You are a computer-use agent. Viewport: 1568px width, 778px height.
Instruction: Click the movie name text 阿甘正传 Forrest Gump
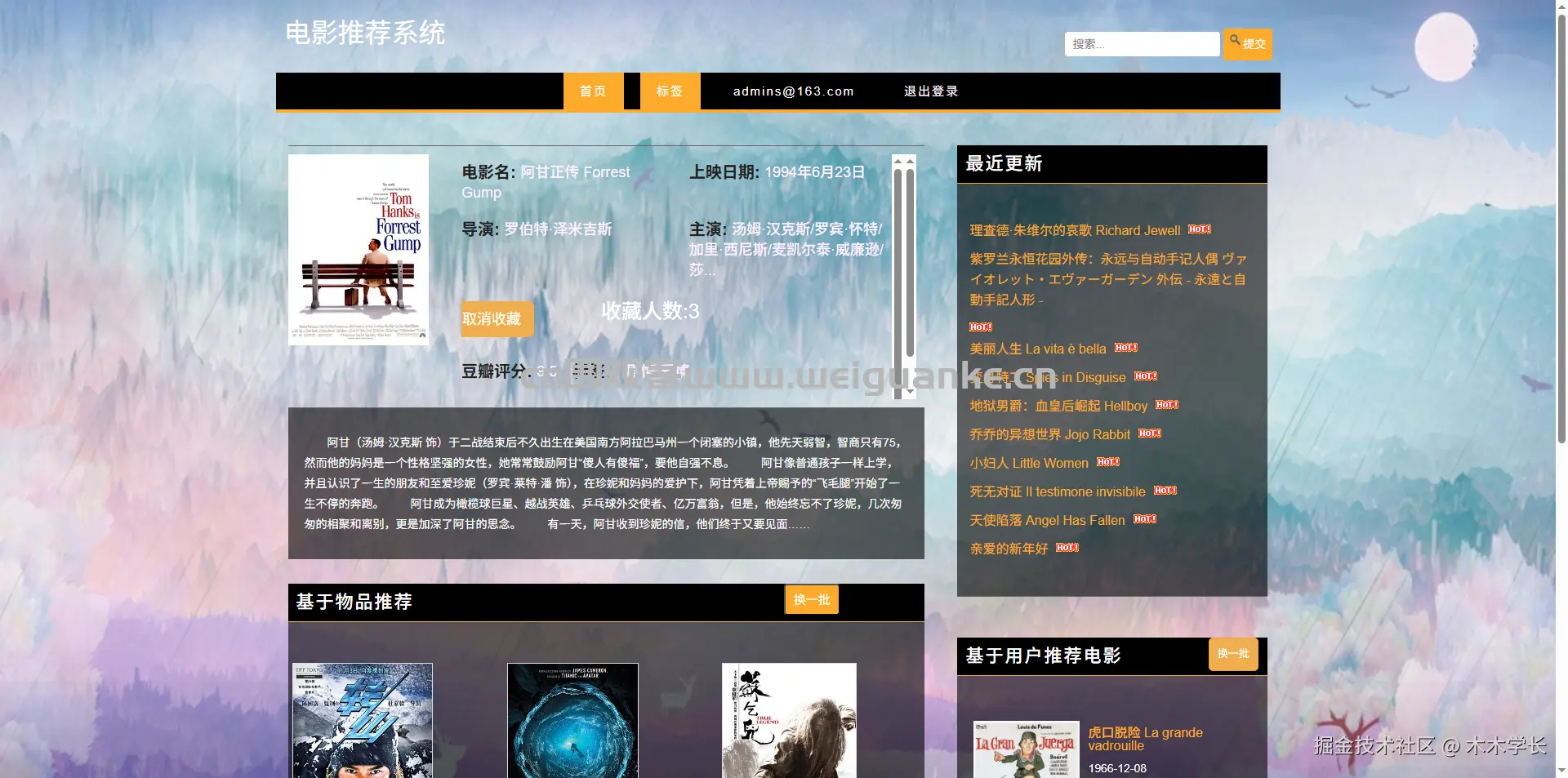pyautogui.click(x=546, y=182)
